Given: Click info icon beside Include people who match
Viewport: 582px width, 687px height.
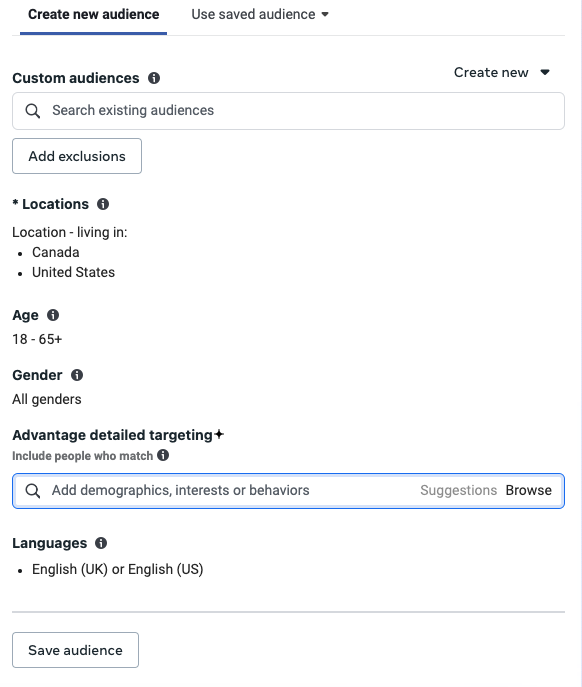Looking at the screenshot, I should (163, 455).
